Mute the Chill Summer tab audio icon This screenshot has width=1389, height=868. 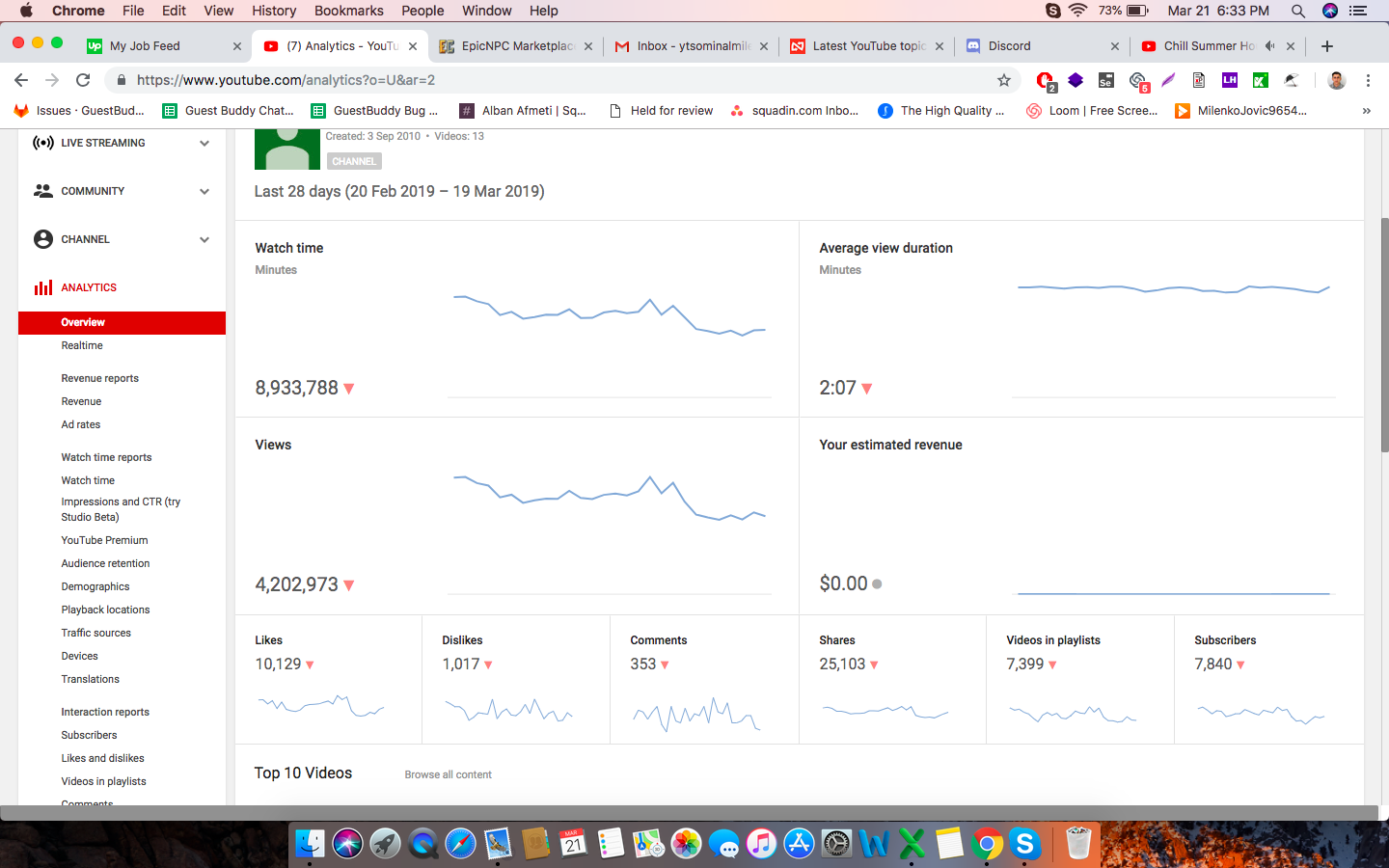click(1270, 45)
